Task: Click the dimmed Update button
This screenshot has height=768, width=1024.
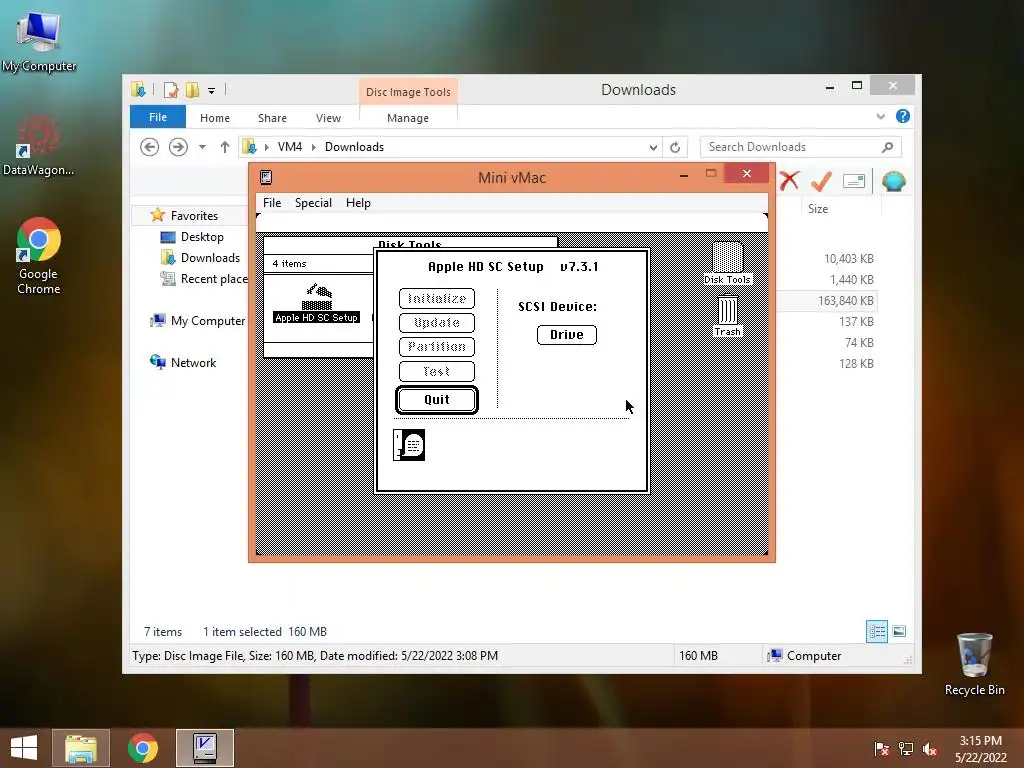Action: point(437,323)
